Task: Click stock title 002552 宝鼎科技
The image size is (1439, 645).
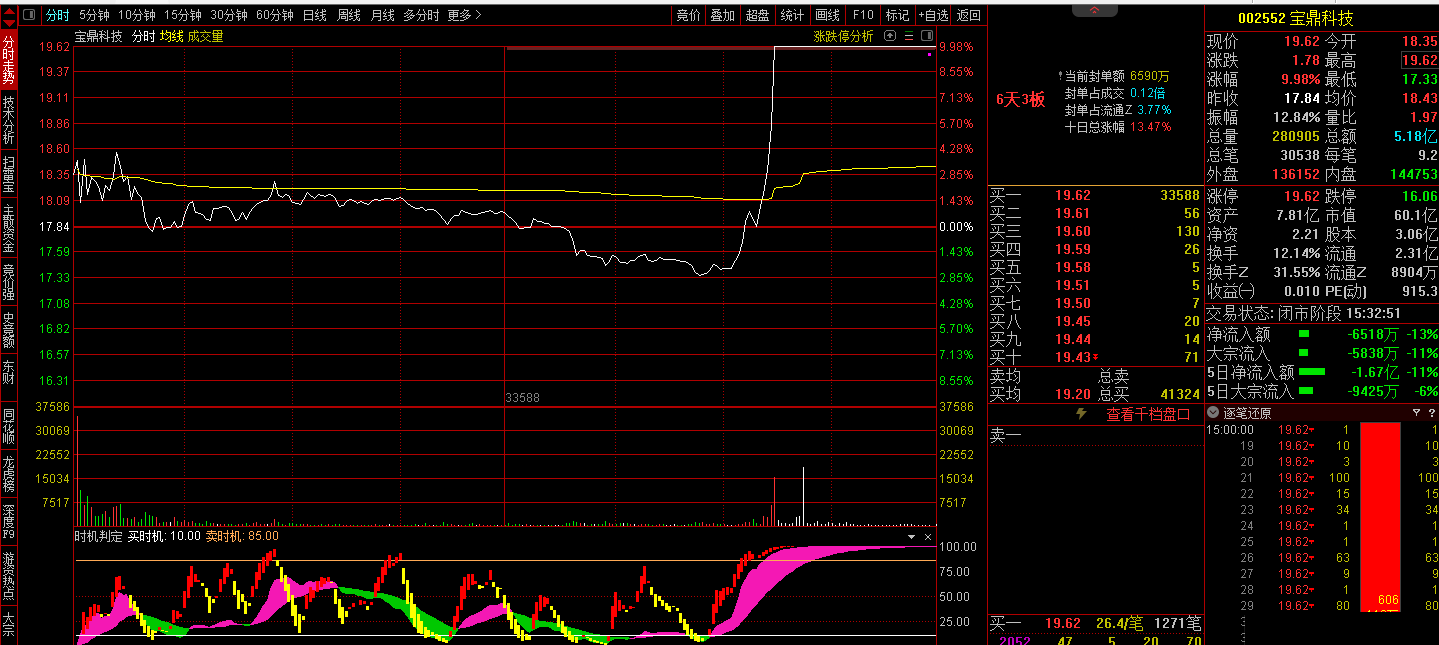Action: tap(1295, 18)
